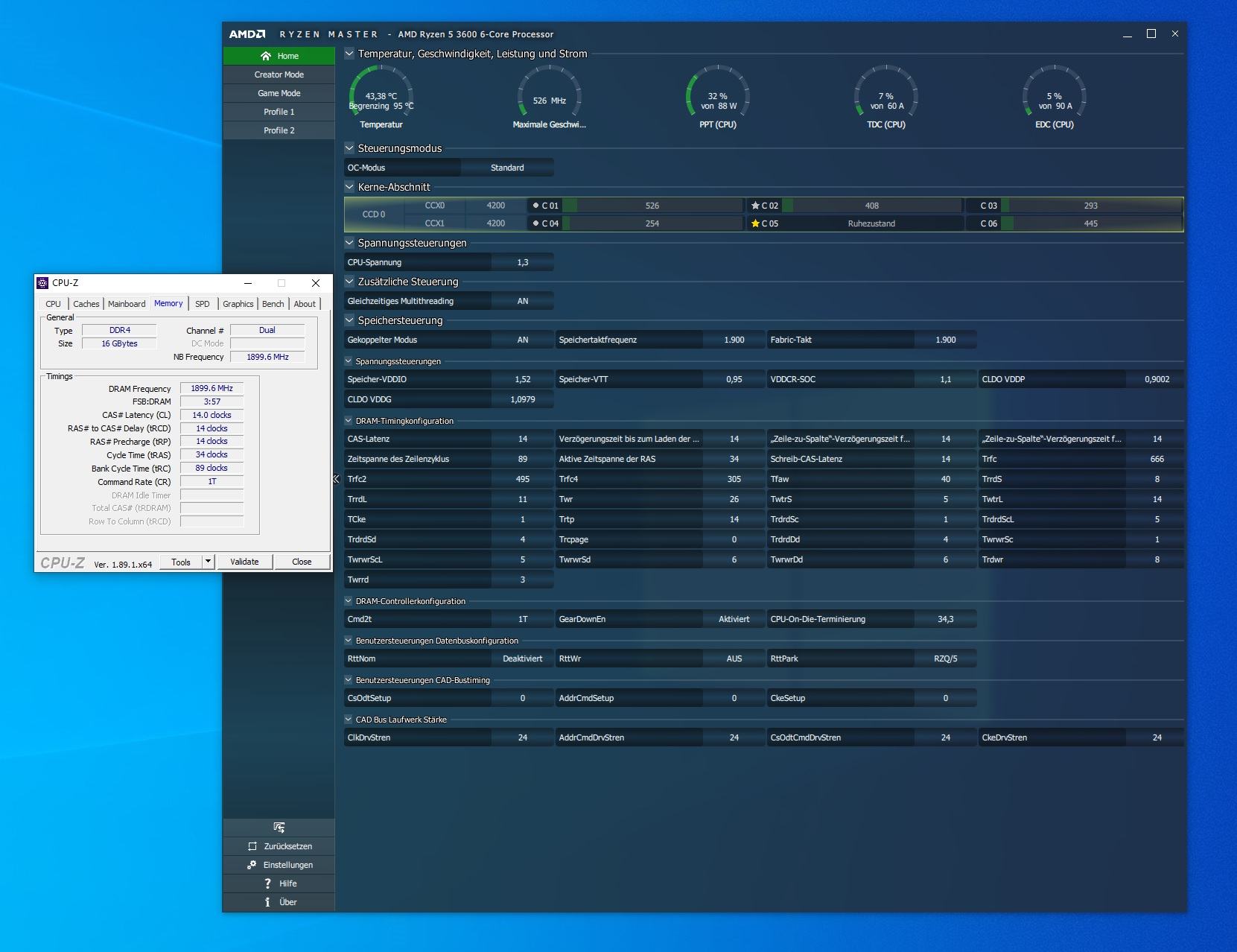Click the Gleichzeitiges Multithreading value AN
This screenshot has height=952, width=1237.
(x=523, y=301)
